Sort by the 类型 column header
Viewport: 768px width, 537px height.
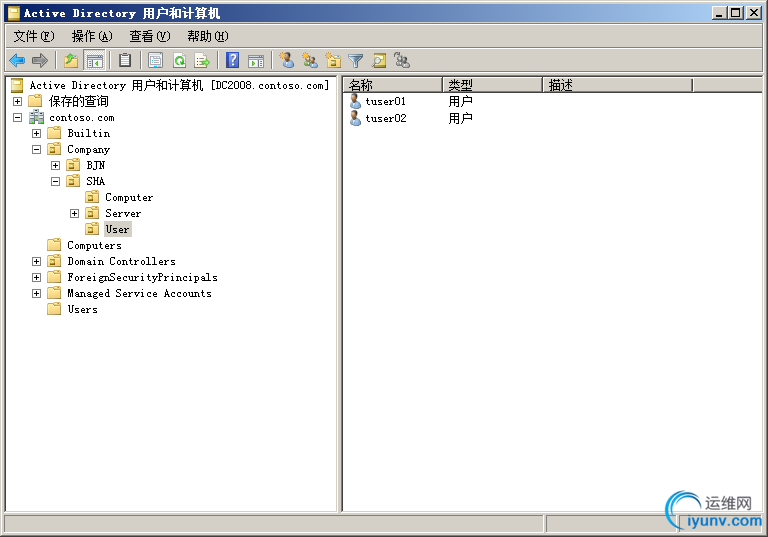(493, 85)
